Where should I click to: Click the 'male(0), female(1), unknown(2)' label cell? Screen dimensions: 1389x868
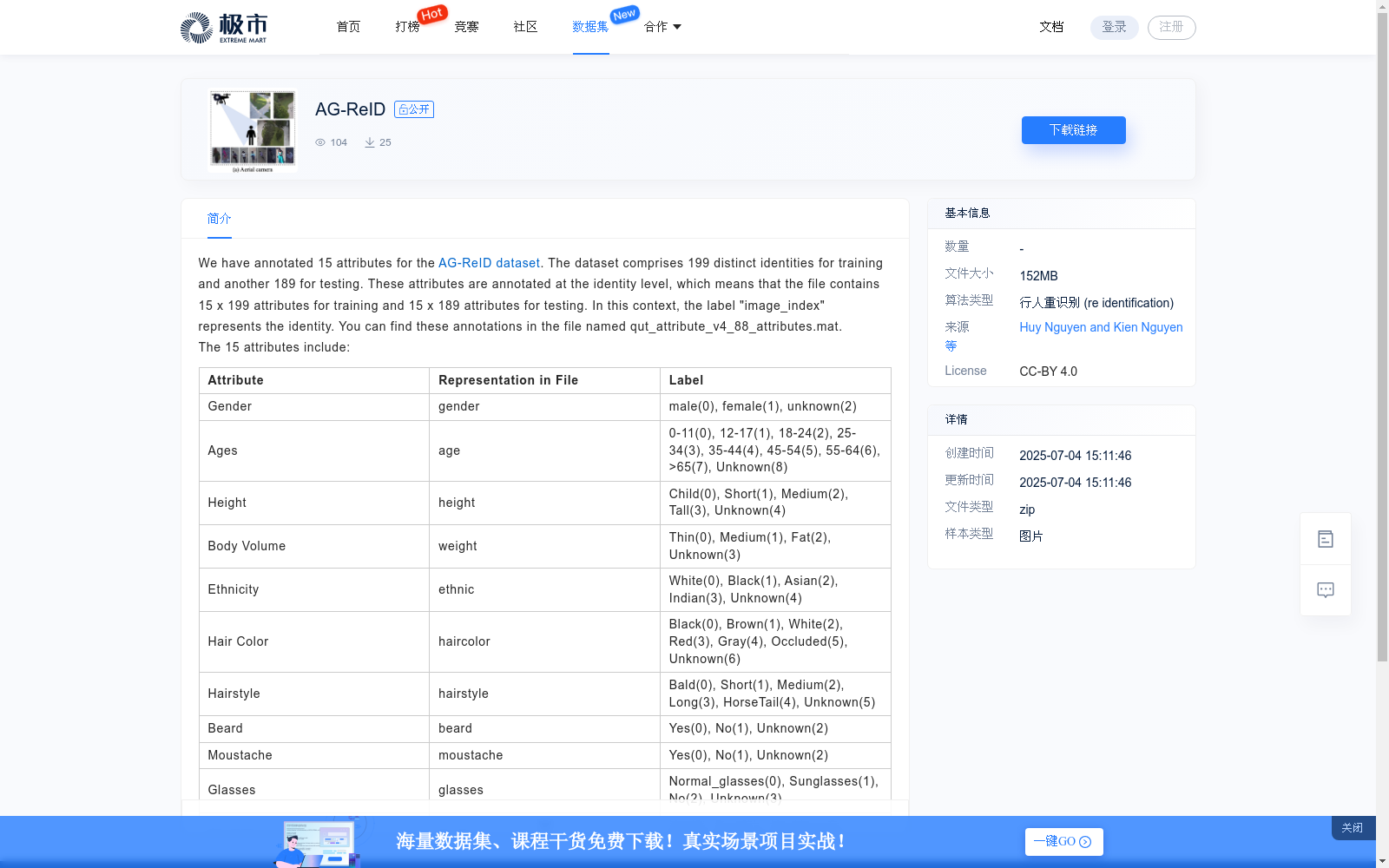pyautogui.click(x=775, y=407)
